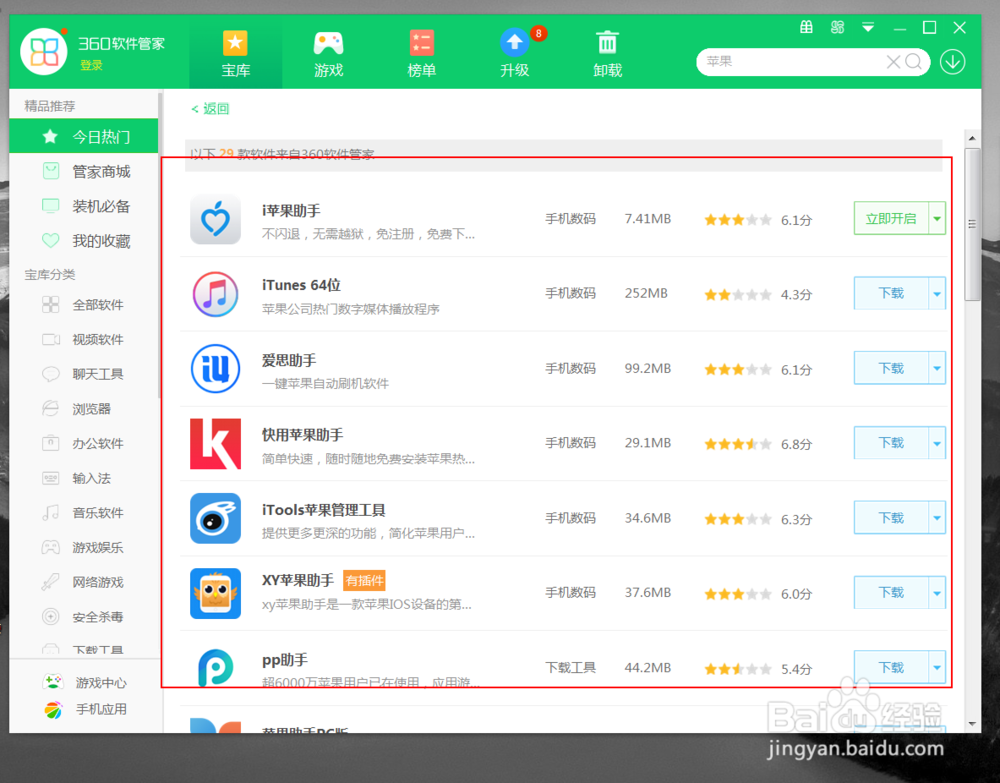
Task: Click 立即开启 for i苹果助手
Action: click(x=891, y=219)
